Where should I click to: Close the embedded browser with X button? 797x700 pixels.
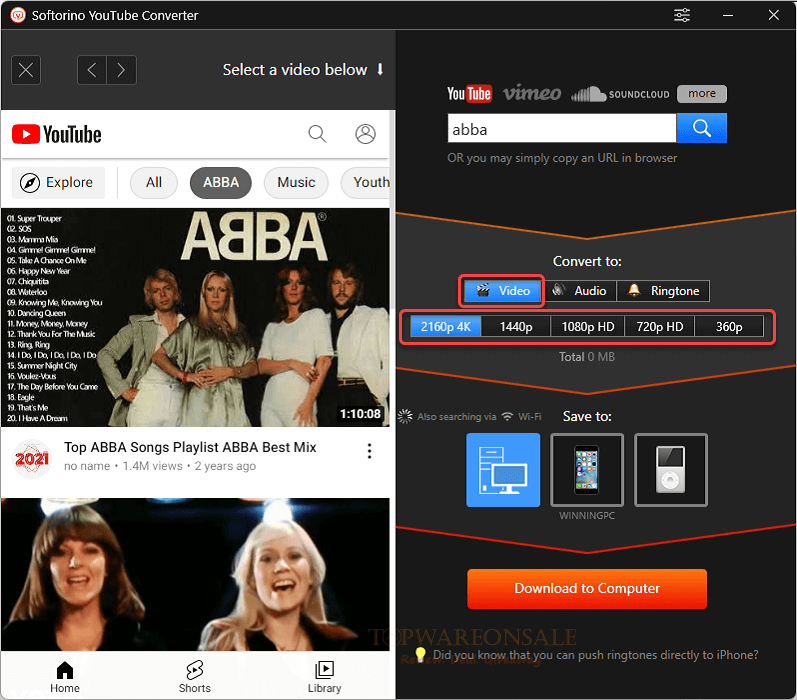pos(26,70)
